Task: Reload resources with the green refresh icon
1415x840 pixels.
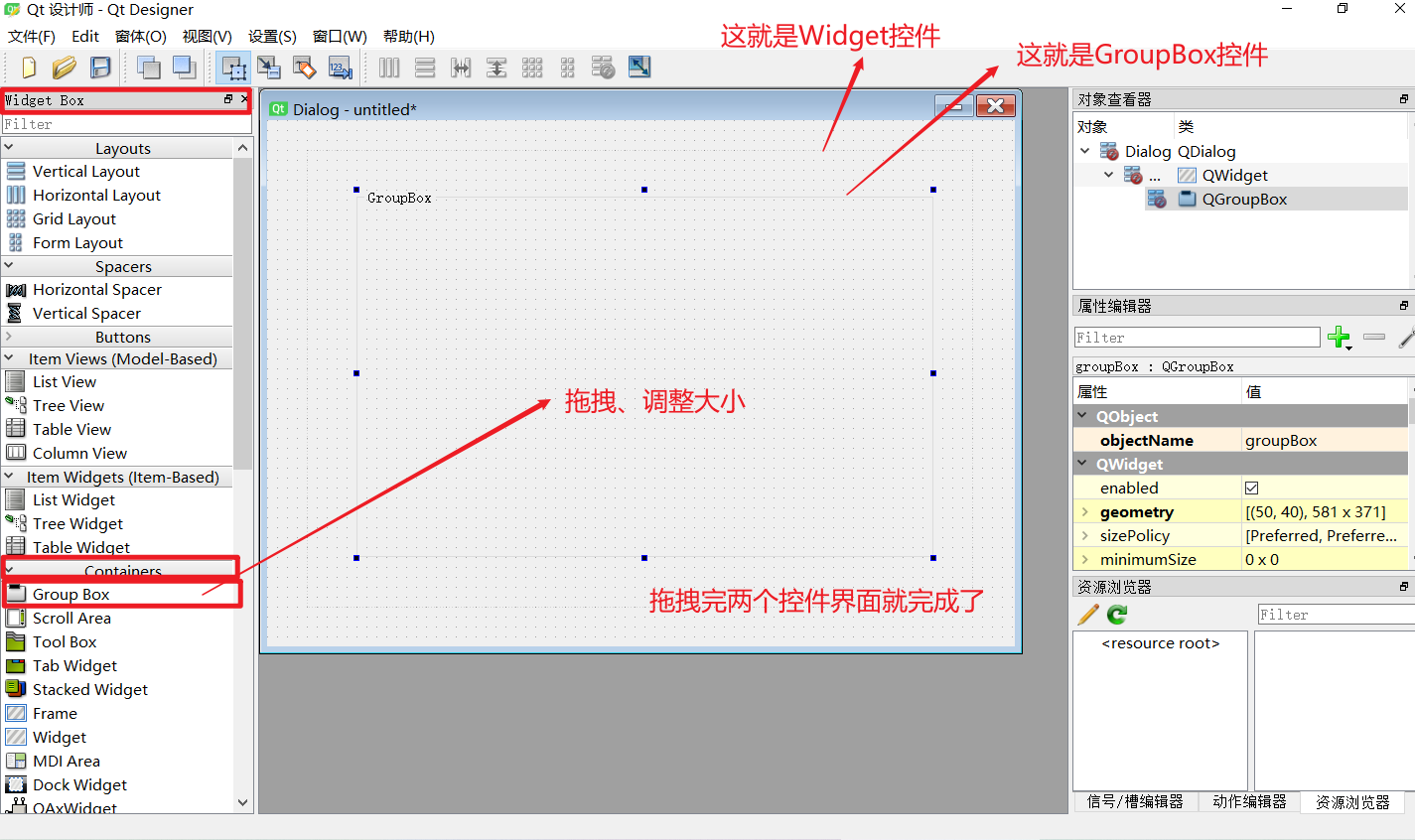Action: (1116, 614)
